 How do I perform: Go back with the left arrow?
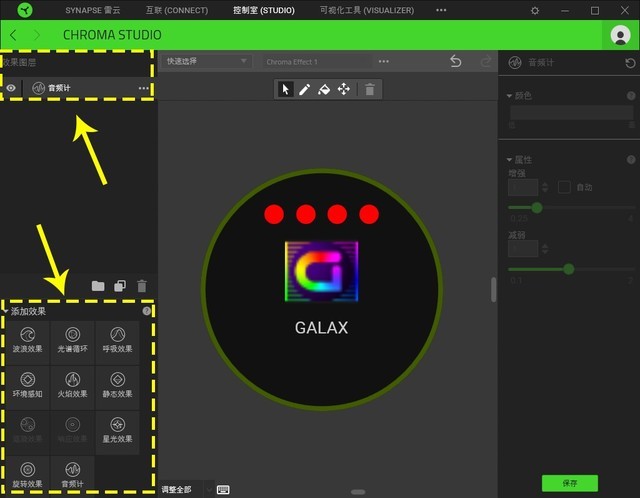13,35
